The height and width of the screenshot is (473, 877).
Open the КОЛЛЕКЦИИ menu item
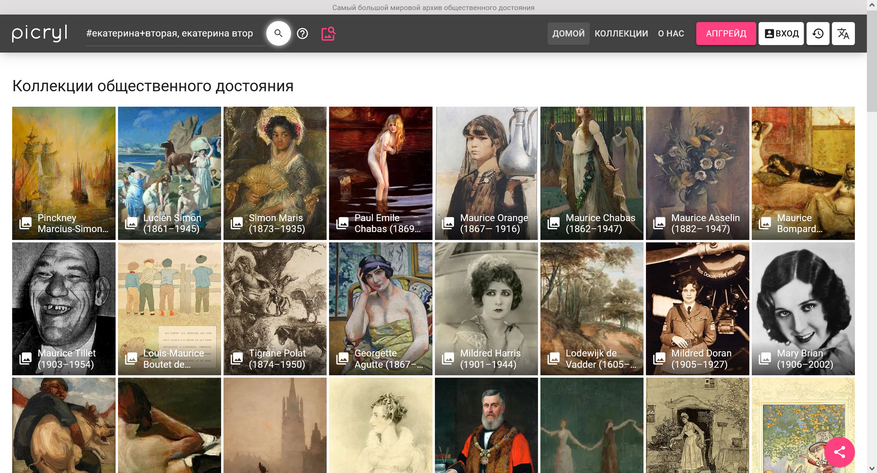click(x=621, y=34)
